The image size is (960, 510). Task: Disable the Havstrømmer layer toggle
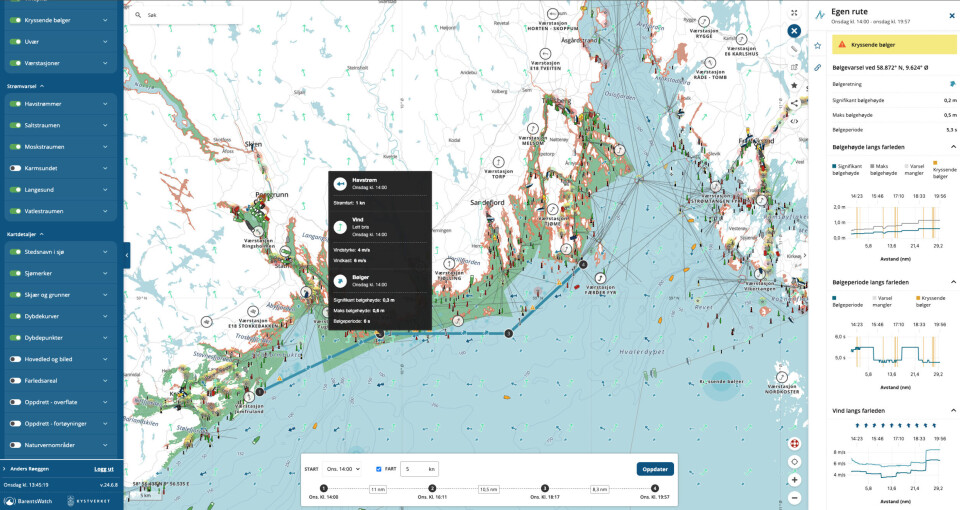tap(15, 104)
